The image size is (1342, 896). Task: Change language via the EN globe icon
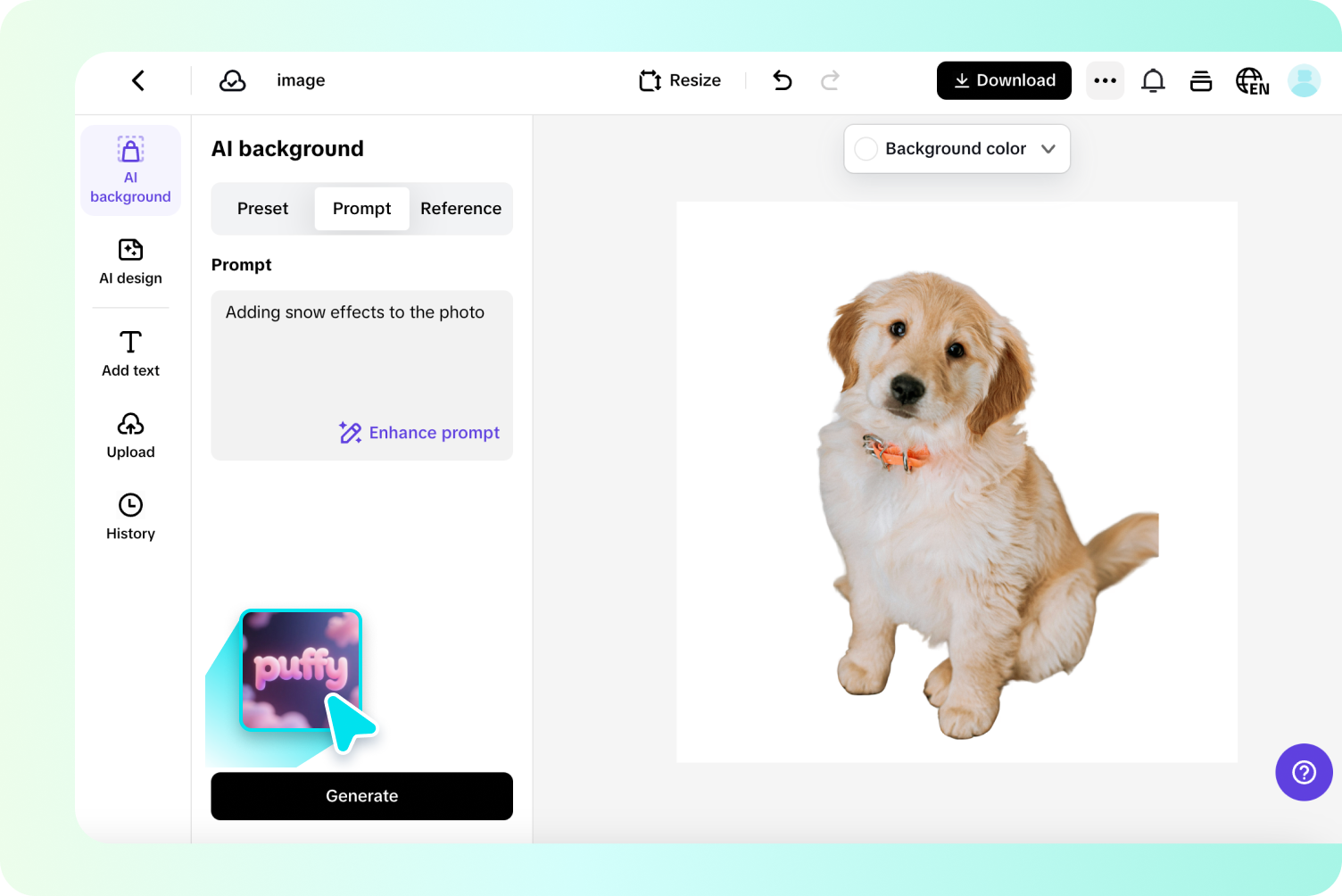coord(1252,80)
